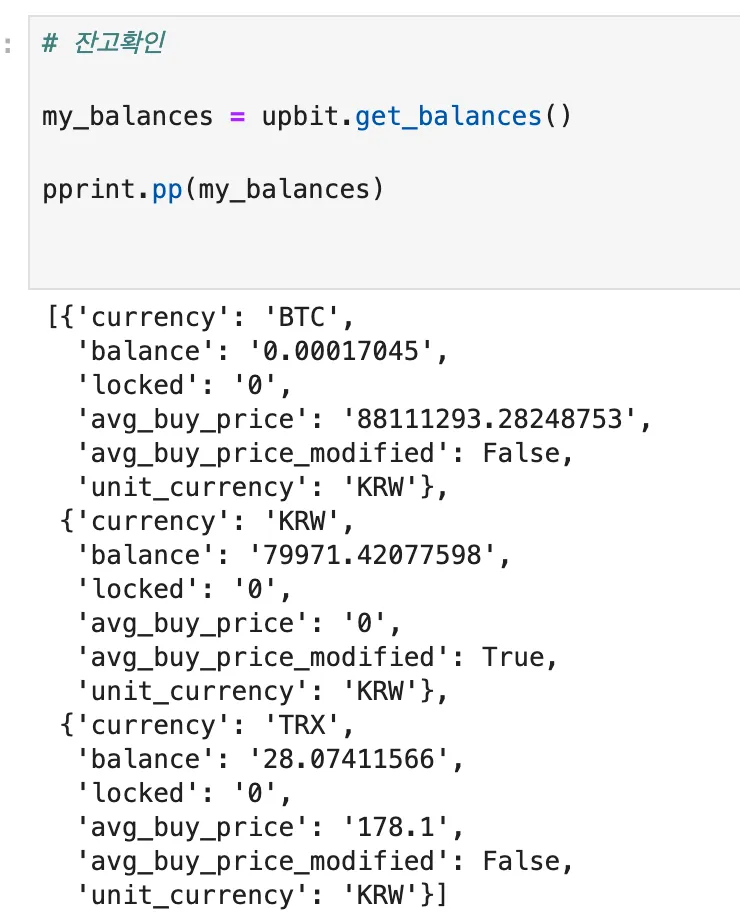Image resolution: width=740 pixels, height=916 pixels.
Task: Click the get_balances method name
Action: click(447, 116)
